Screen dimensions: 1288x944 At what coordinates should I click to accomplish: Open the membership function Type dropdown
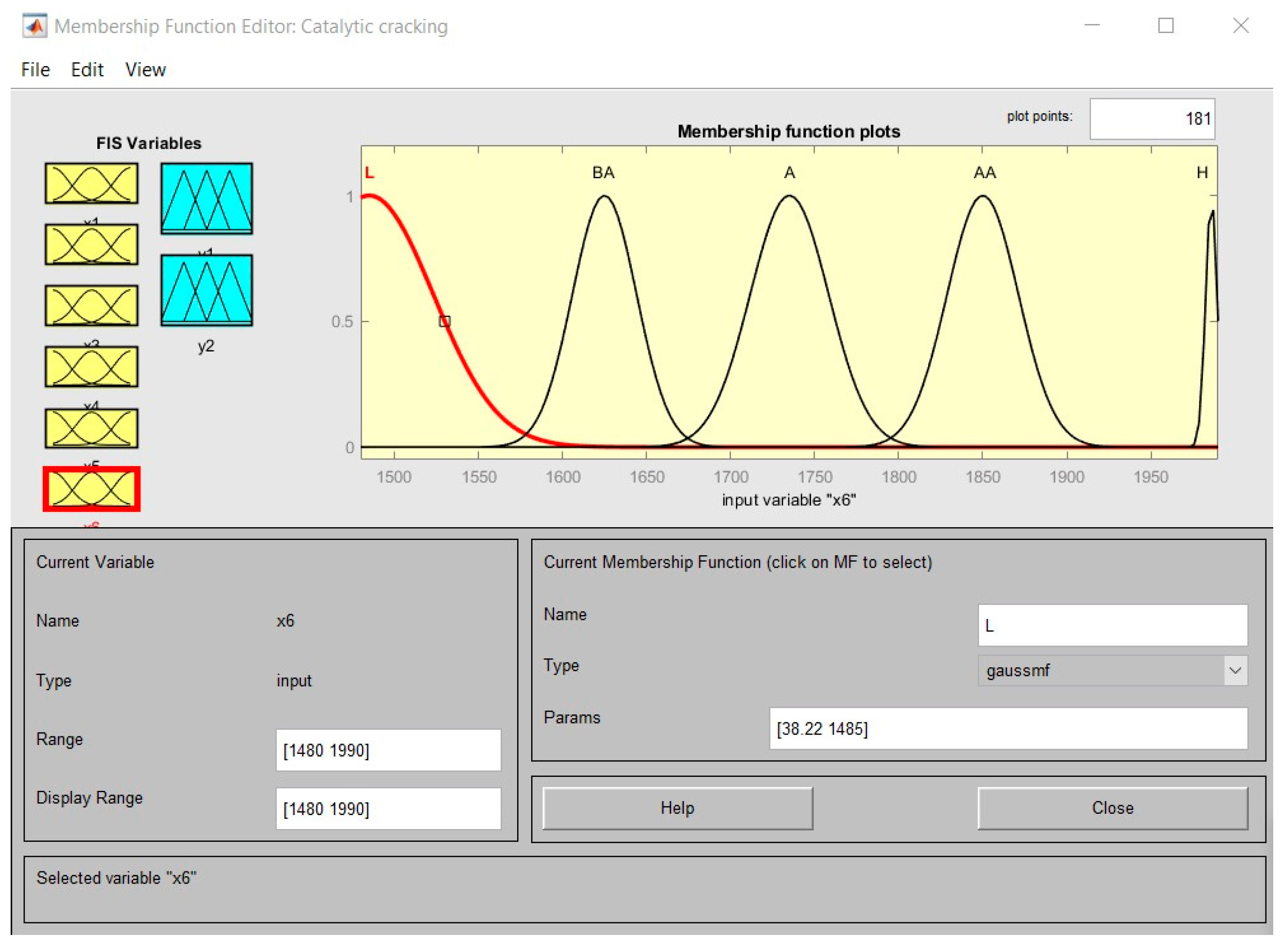1114,671
